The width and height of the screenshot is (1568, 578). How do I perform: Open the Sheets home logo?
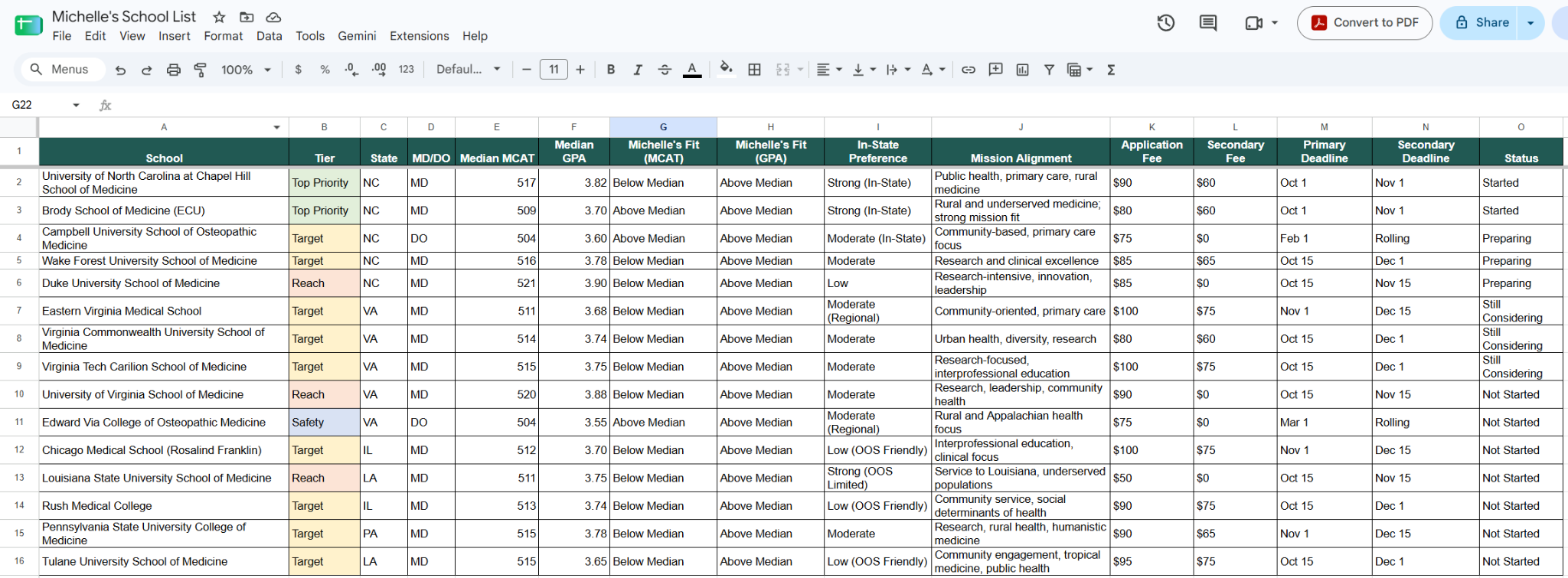point(28,25)
